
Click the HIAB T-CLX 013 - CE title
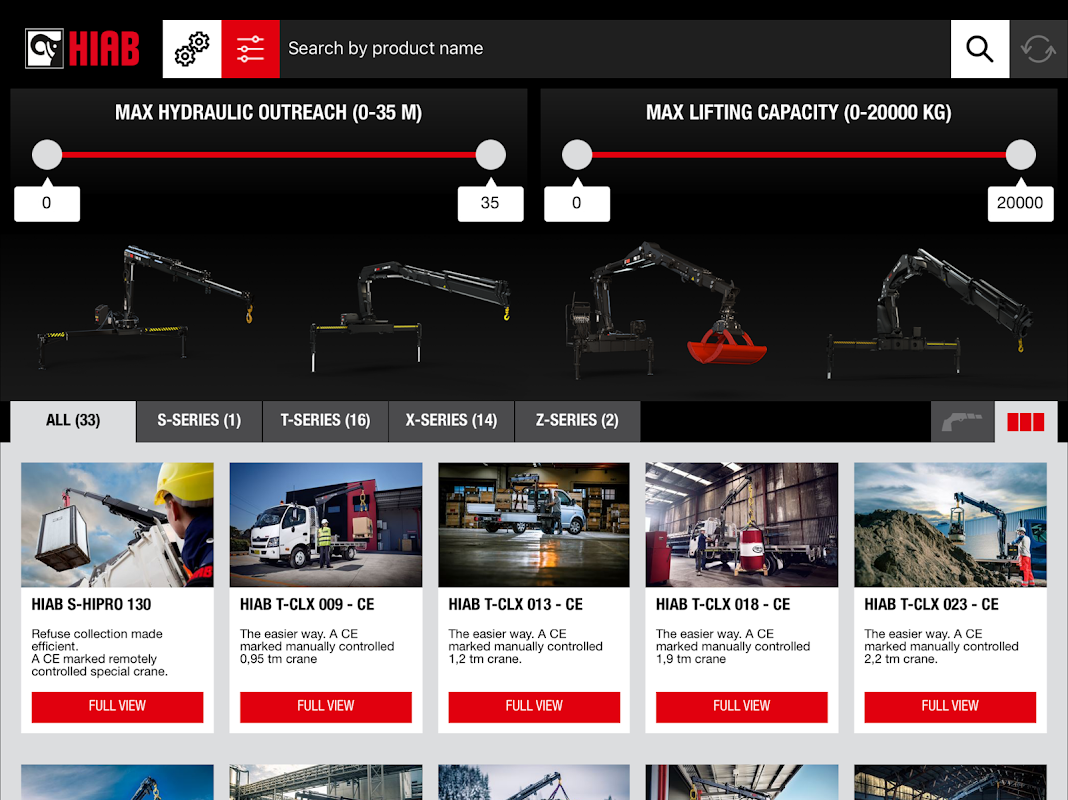pos(516,605)
